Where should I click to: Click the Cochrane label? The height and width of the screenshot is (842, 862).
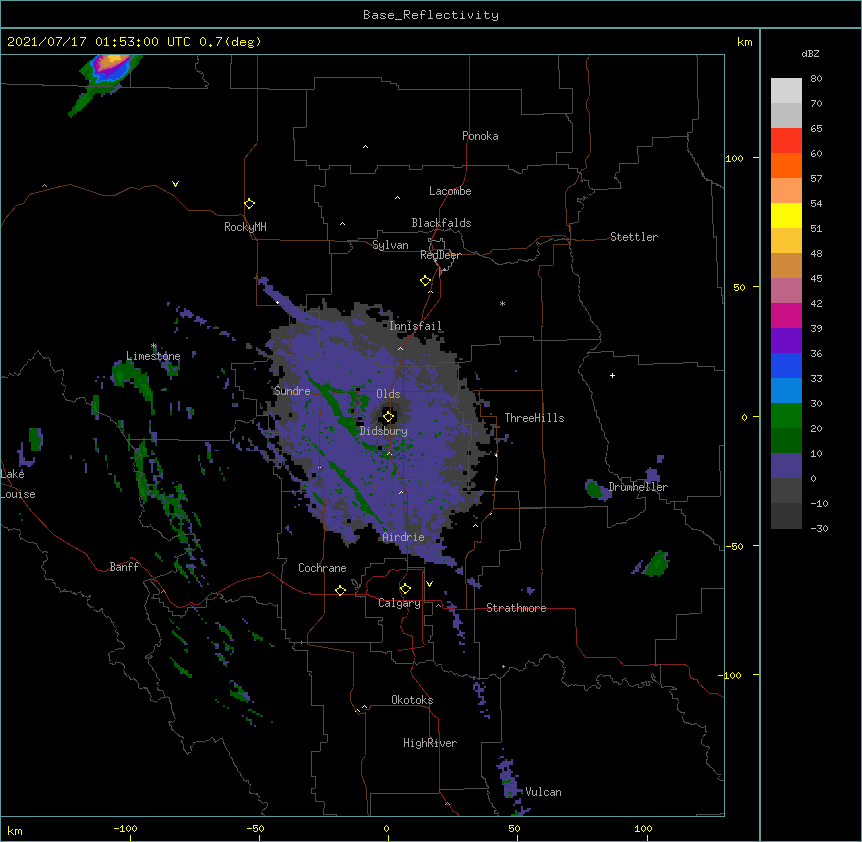(x=322, y=568)
